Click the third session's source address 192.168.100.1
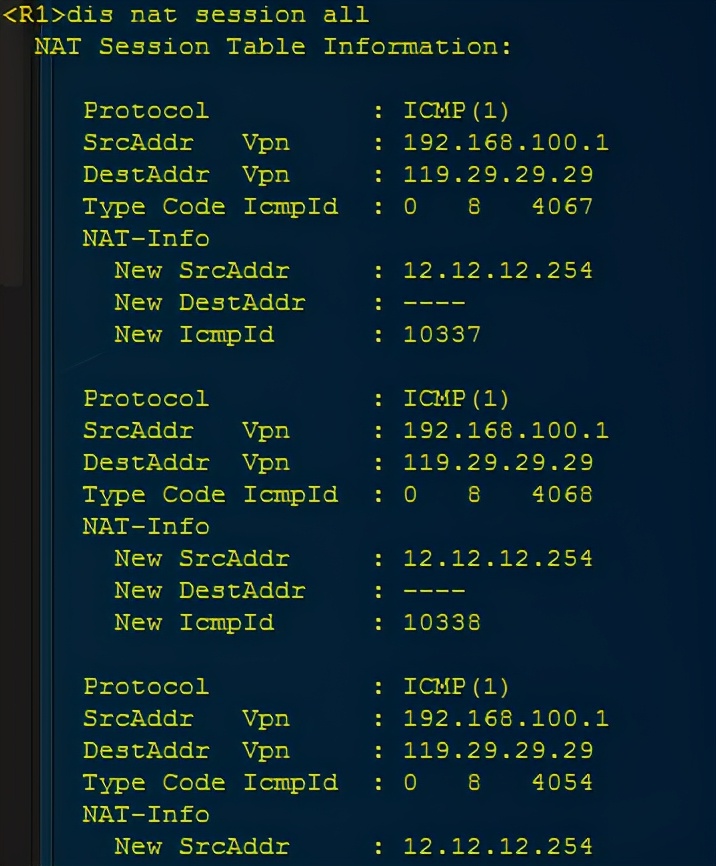This screenshot has height=866, width=716. pos(505,719)
